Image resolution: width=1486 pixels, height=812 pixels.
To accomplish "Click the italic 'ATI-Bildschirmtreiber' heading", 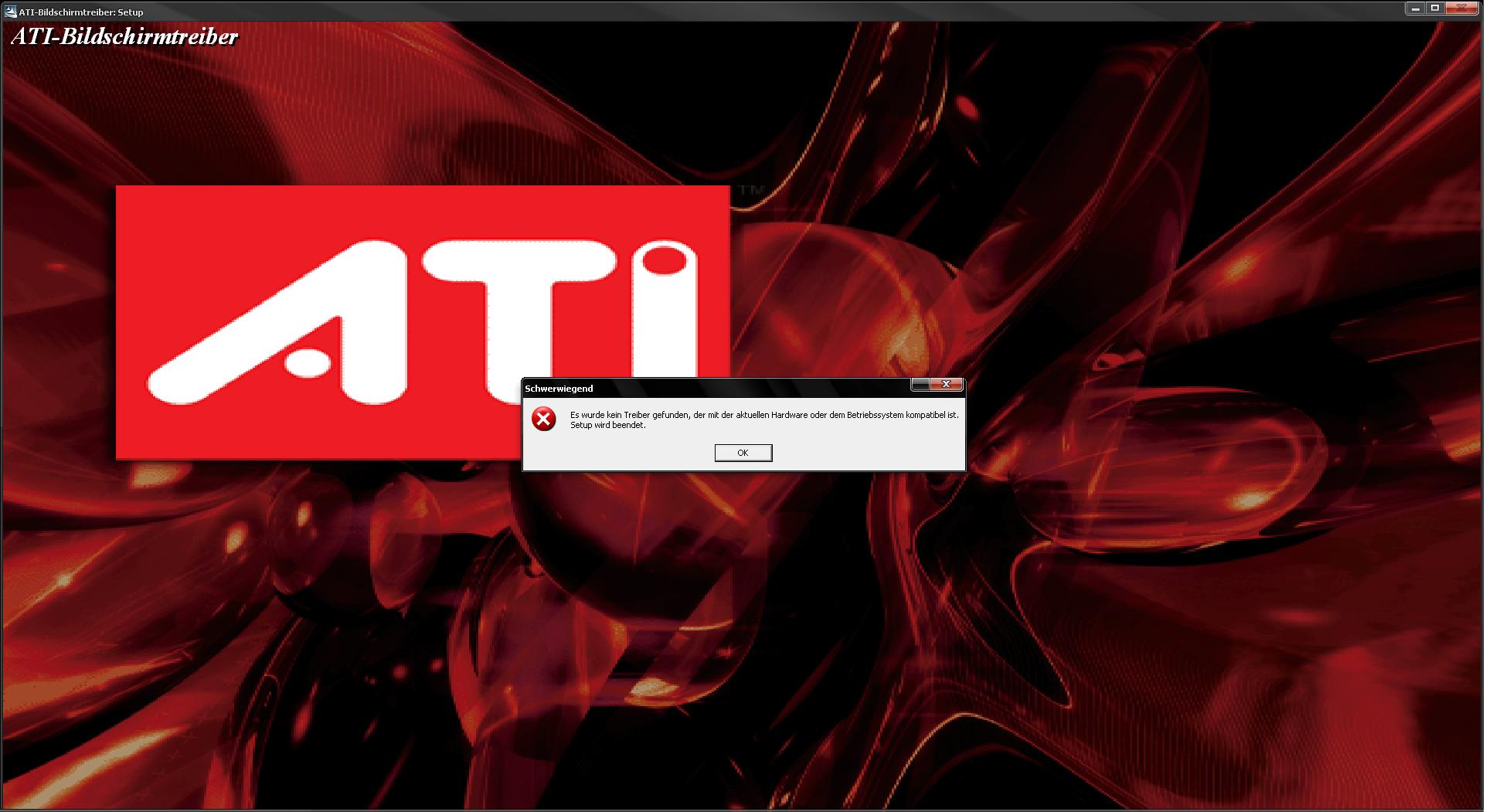I will pos(124,37).
